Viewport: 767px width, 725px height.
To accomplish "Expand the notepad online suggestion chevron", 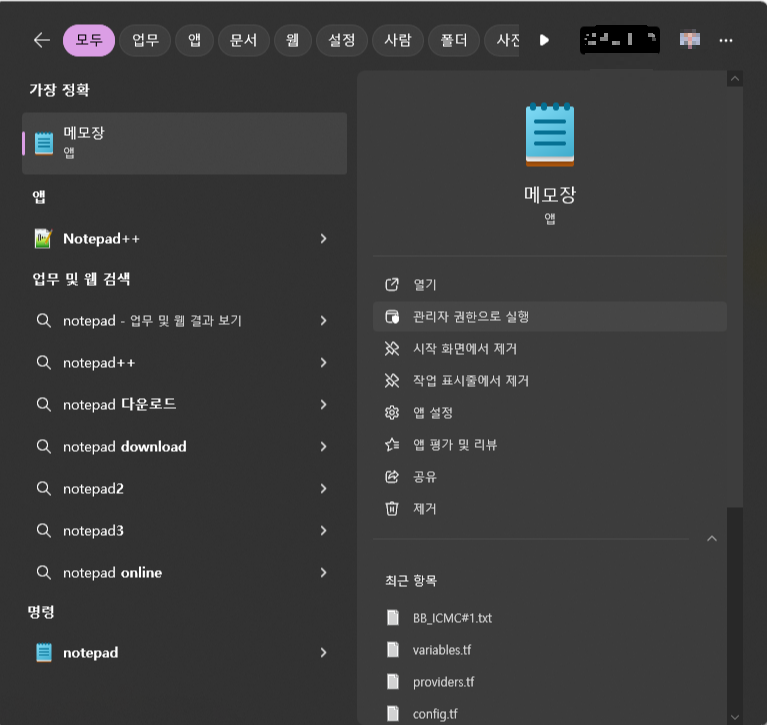I will click(x=323, y=573).
